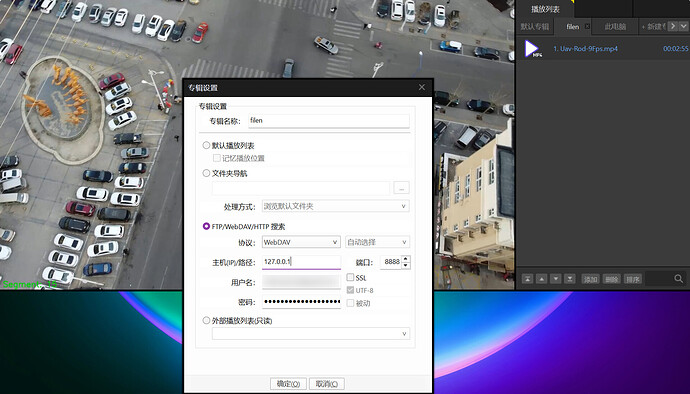The image size is (690, 394).
Task: Open 协议 WebDAV dropdown
Action: (301, 242)
